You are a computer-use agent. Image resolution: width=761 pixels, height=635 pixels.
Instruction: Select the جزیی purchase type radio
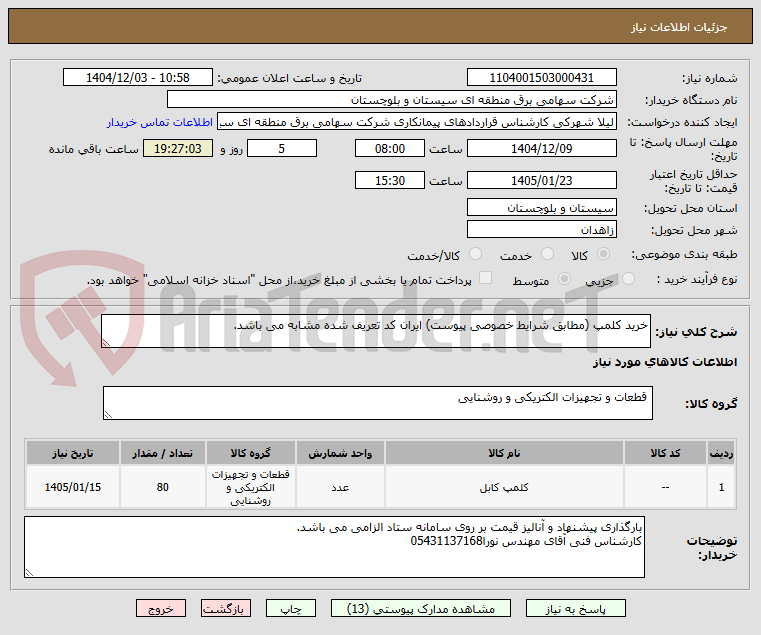point(628,279)
